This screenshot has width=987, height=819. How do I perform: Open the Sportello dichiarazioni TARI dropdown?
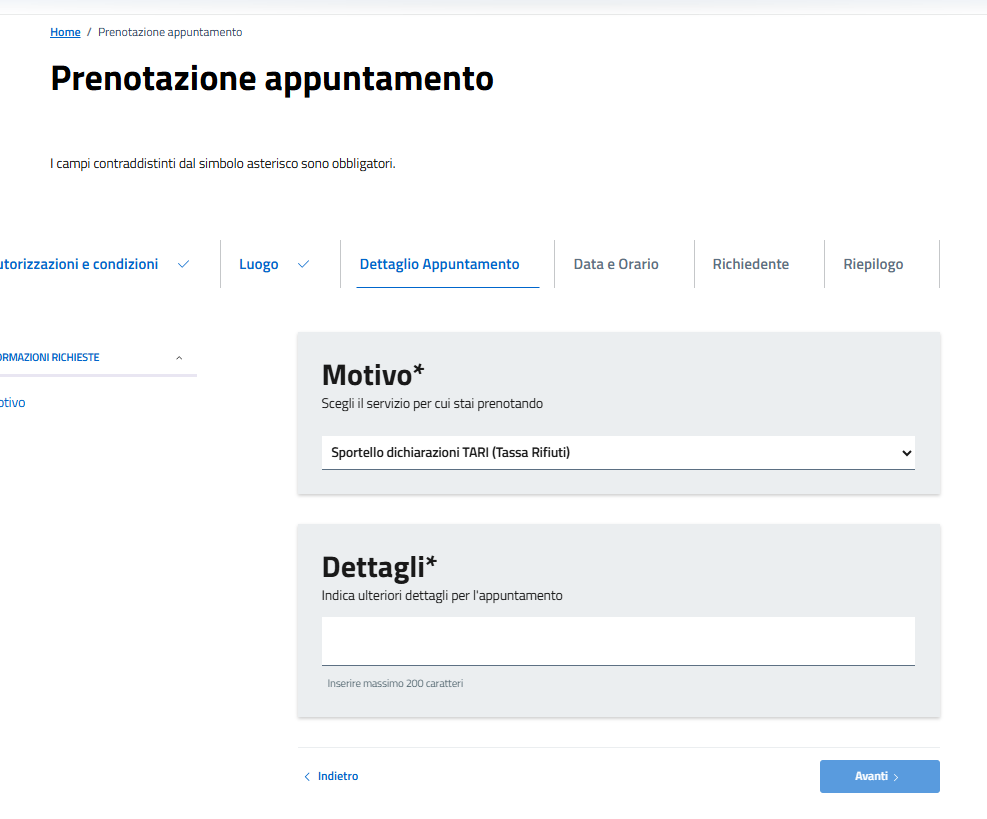617,452
